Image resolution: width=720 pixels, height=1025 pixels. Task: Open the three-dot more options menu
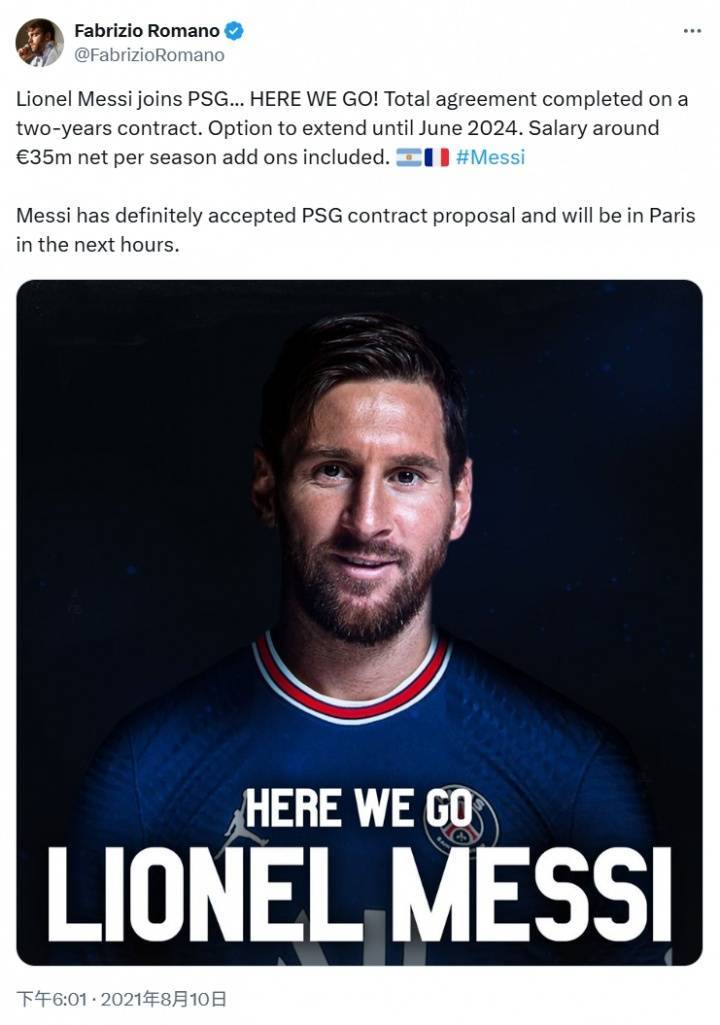point(691,31)
